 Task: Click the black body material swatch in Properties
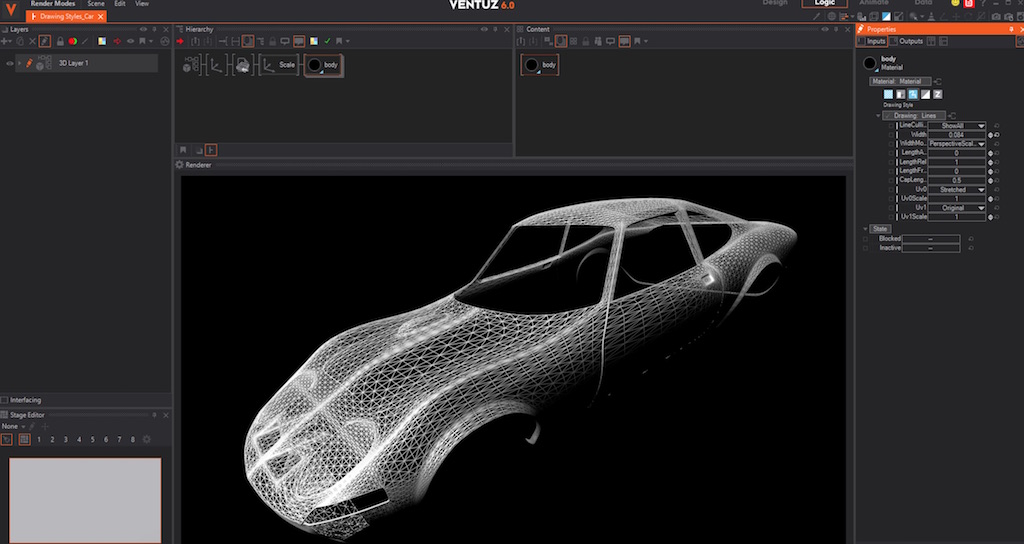click(870, 63)
